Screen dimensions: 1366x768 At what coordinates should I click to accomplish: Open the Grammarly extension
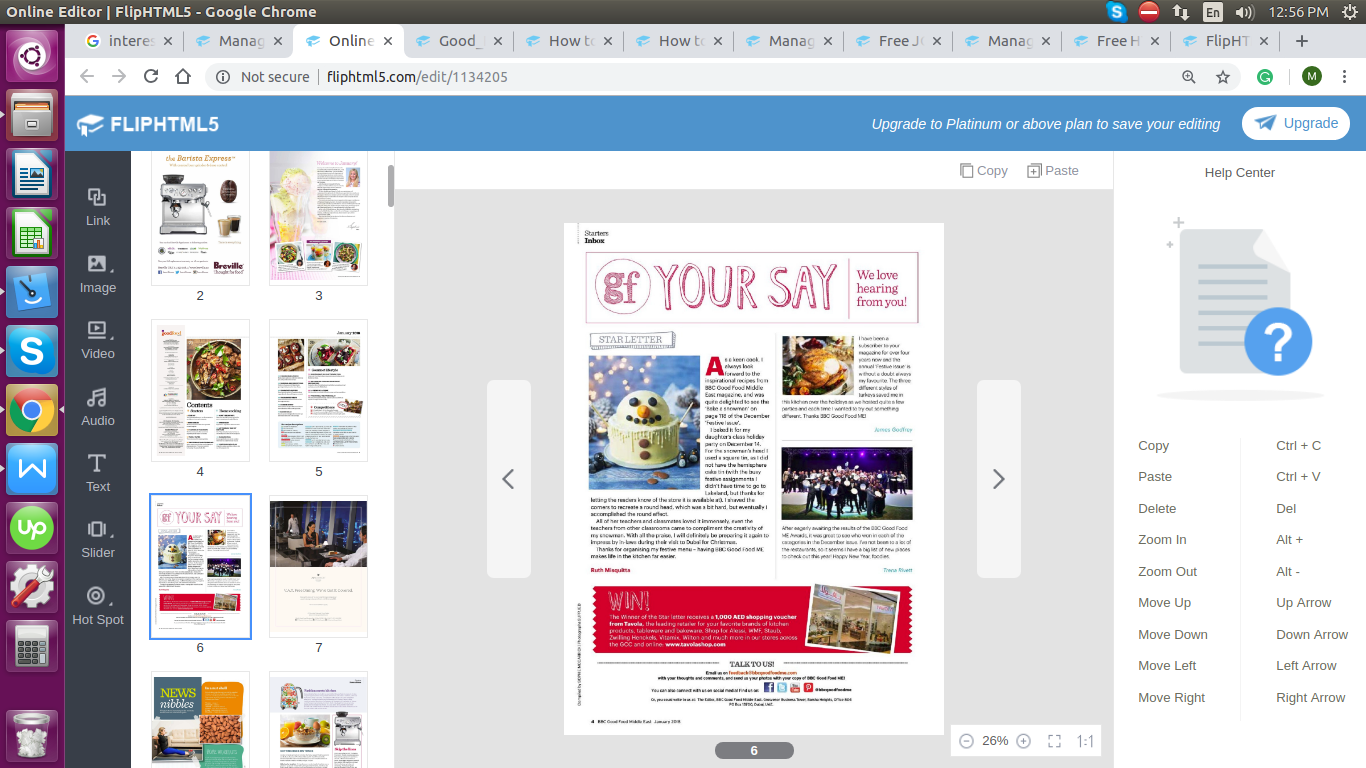click(1266, 75)
